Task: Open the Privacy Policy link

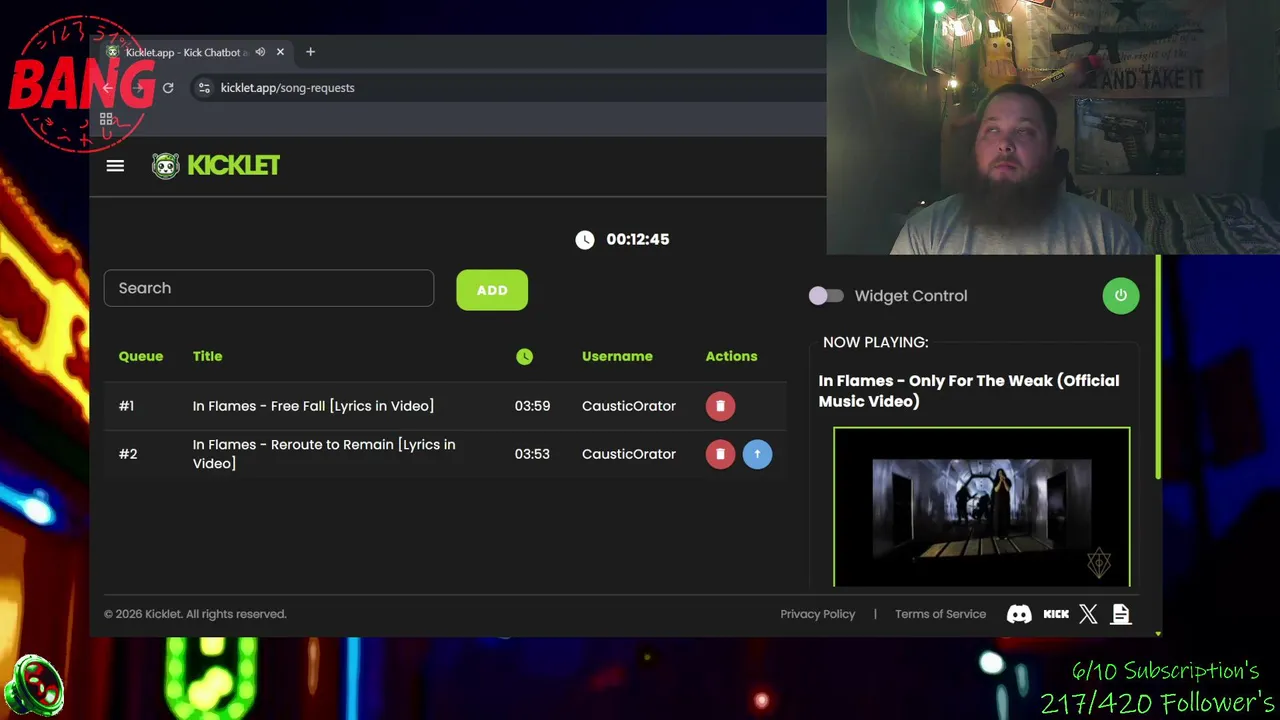Action: click(818, 614)
